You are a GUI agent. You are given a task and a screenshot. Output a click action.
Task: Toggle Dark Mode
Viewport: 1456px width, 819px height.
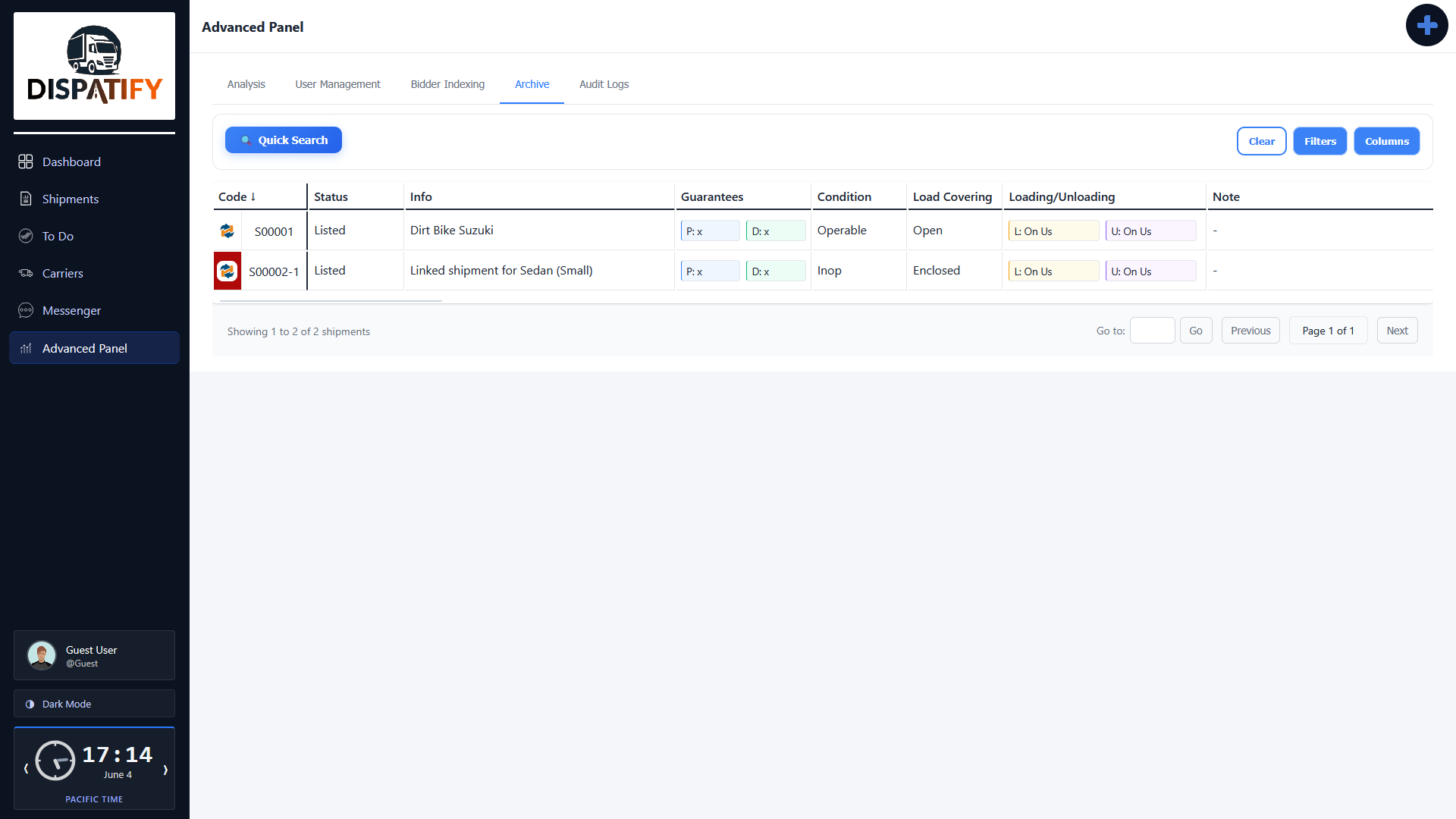click(94, 704)
